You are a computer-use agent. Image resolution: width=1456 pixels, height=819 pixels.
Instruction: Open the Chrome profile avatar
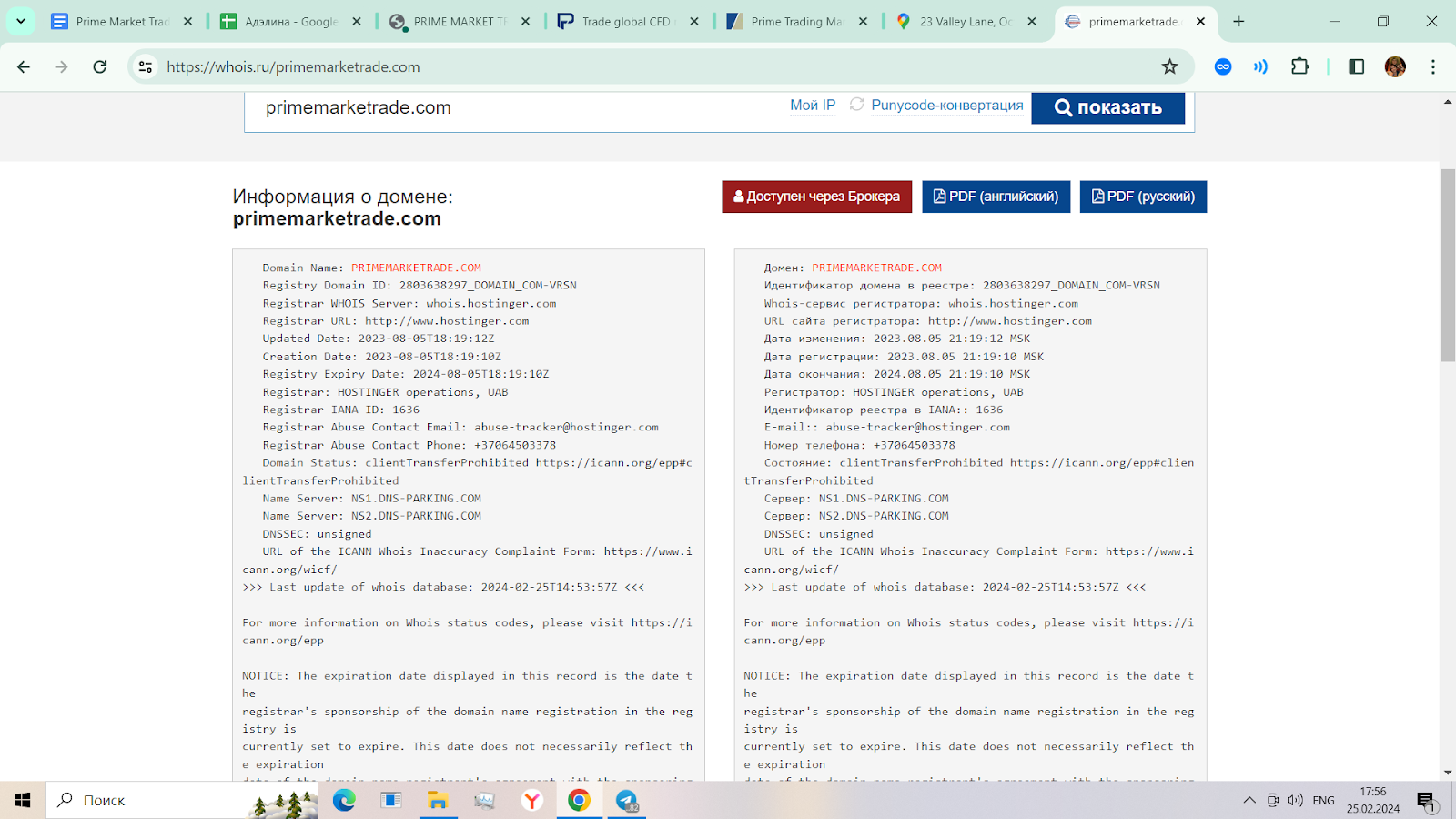click(x=1395, y=66)
